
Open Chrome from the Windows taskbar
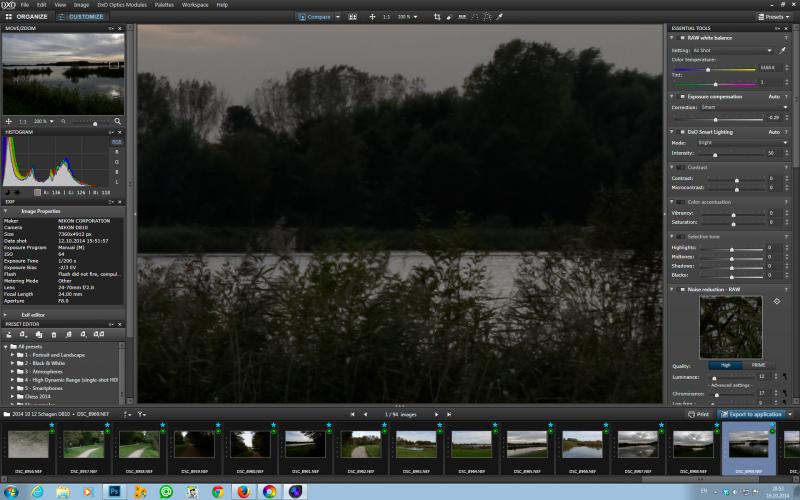pos(217,492)
